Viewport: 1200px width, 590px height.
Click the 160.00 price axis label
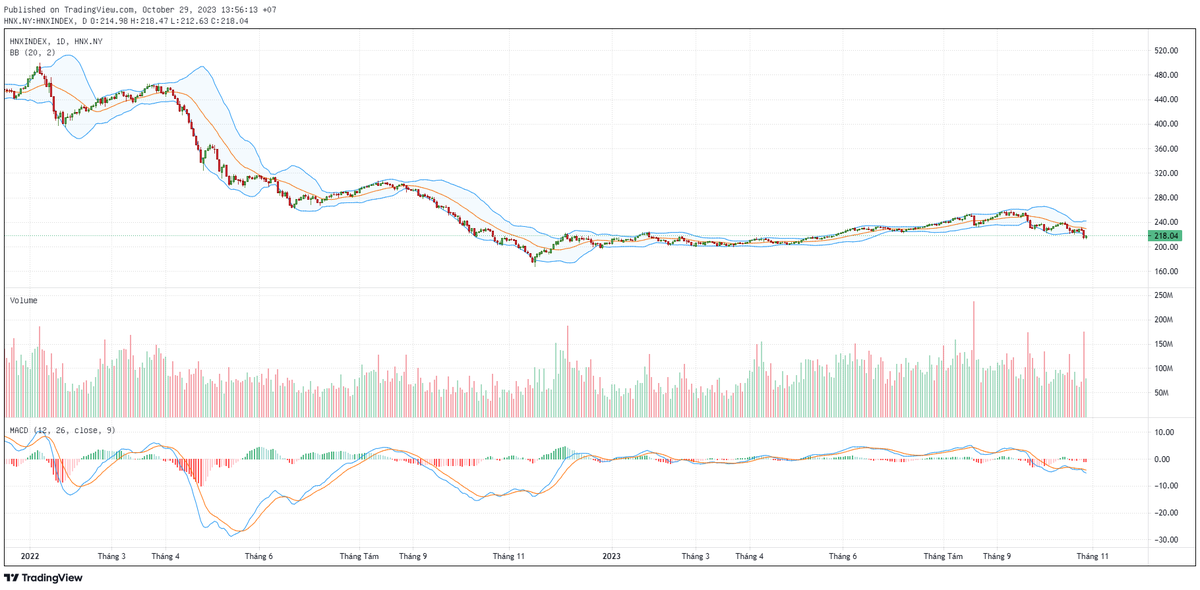1165,271
